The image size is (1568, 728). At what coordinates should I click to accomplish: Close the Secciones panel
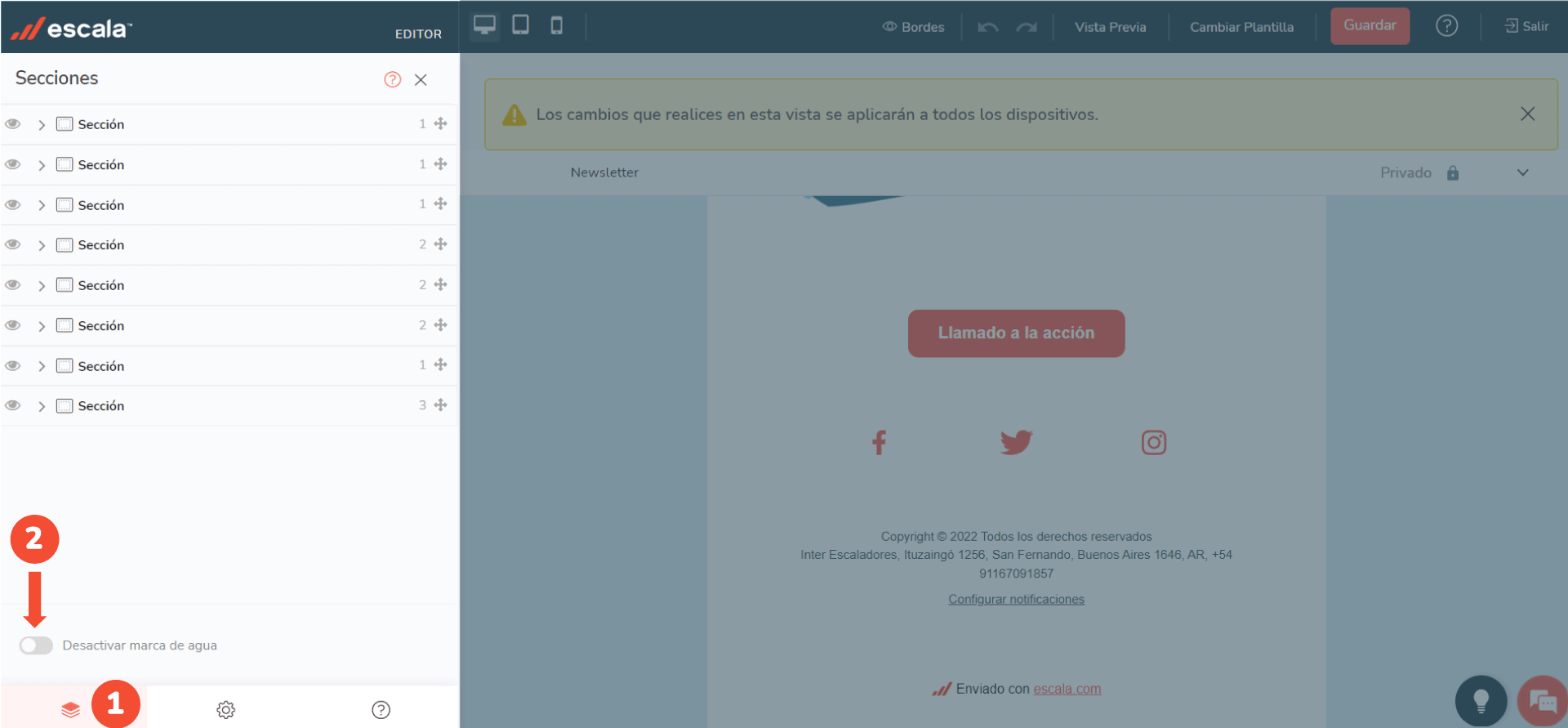[421, 79]
